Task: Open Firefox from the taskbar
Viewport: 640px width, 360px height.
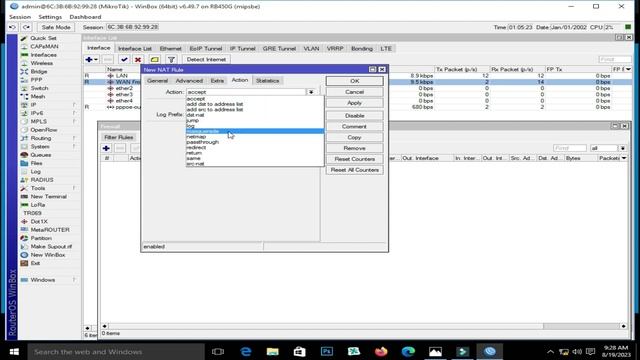Action: (381, 351)
